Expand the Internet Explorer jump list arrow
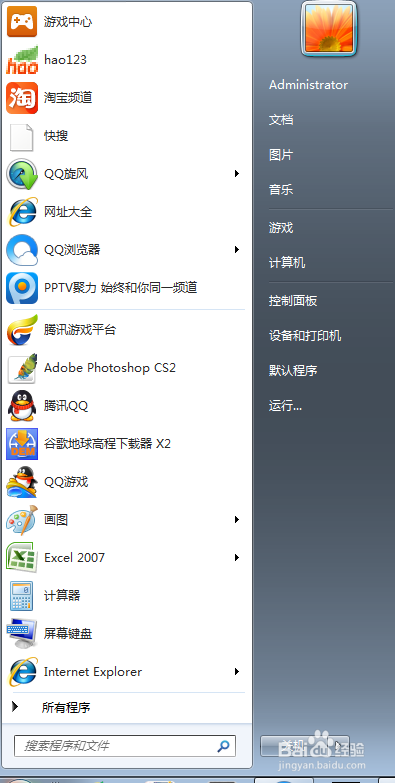 click(237, 672)
